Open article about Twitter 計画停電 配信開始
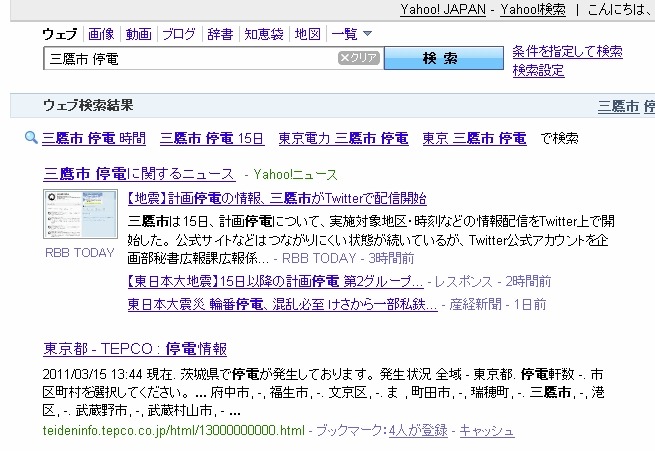This screenshot has width=655, height=451. [277, 198]
